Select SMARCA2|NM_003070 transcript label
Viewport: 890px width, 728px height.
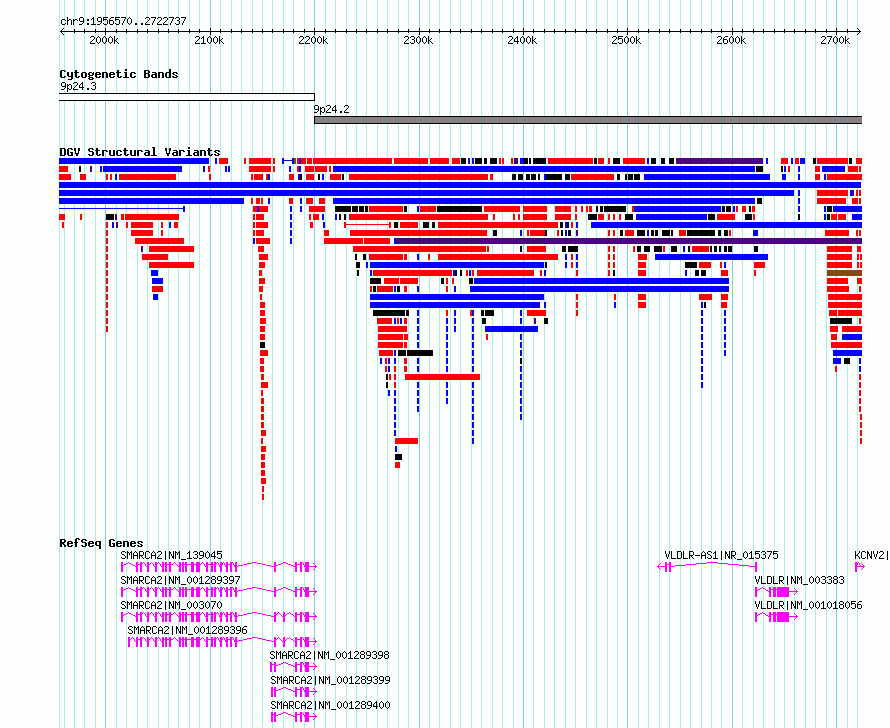[x=171, y=605]
